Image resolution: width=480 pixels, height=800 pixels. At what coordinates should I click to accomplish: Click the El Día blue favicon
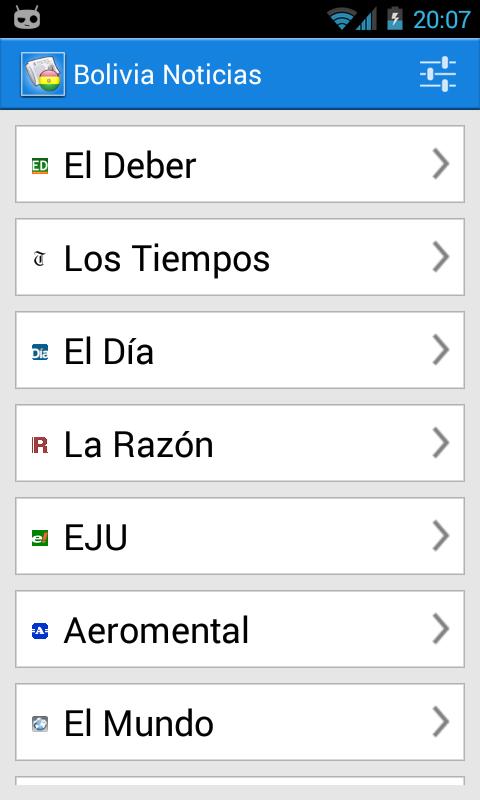pos(40,352)
